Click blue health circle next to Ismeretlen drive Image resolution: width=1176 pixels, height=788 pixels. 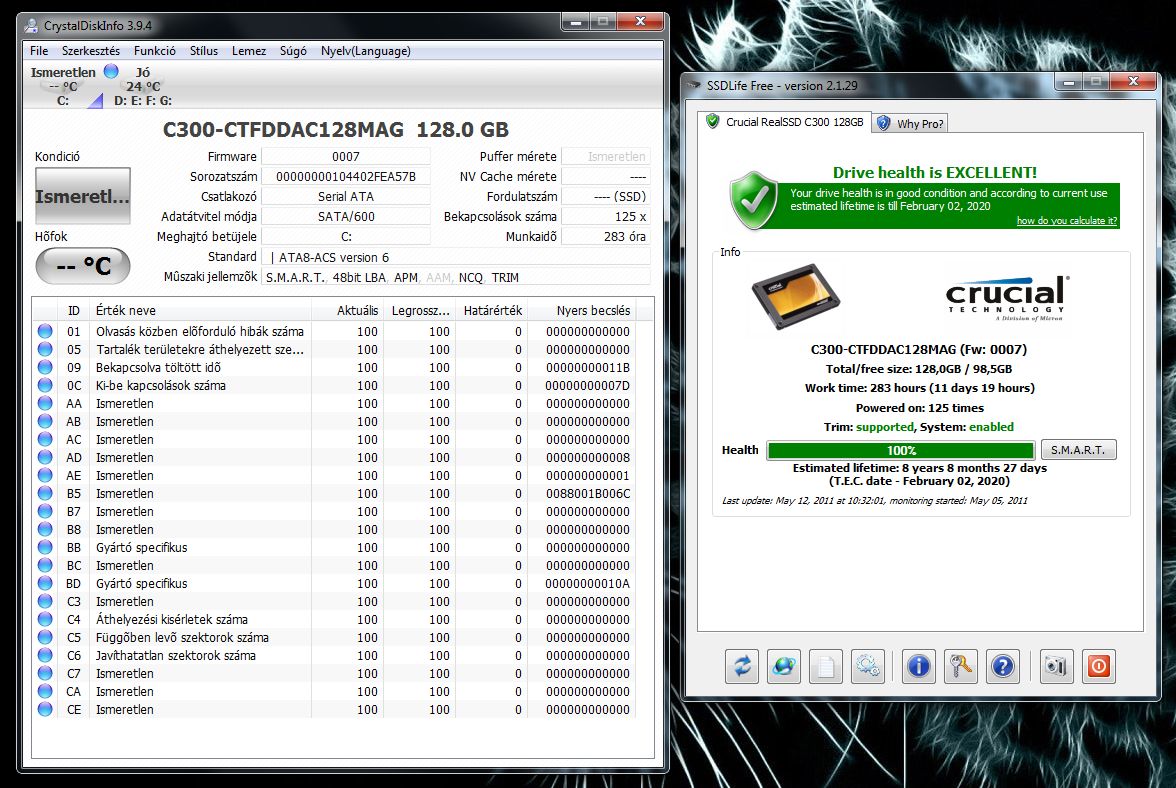(111, 71)
